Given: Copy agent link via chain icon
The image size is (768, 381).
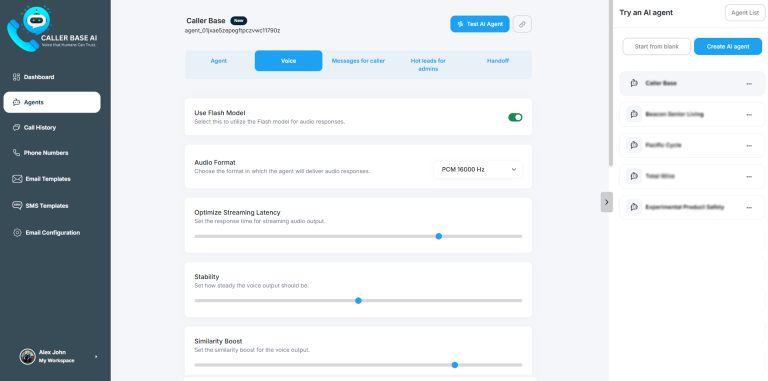Looking at the screenshot, I should (x=523, y=24).
